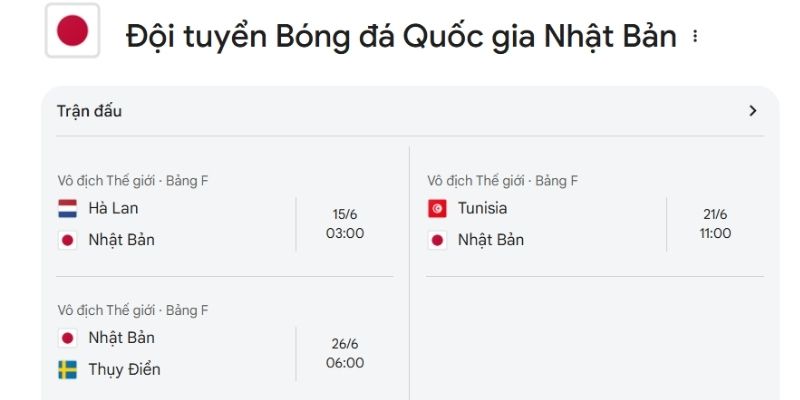This screenshot has height=400, width=800.
Task: Click the Tunisia flag icon
Action: pyautogui.click(x=437, y=209)
